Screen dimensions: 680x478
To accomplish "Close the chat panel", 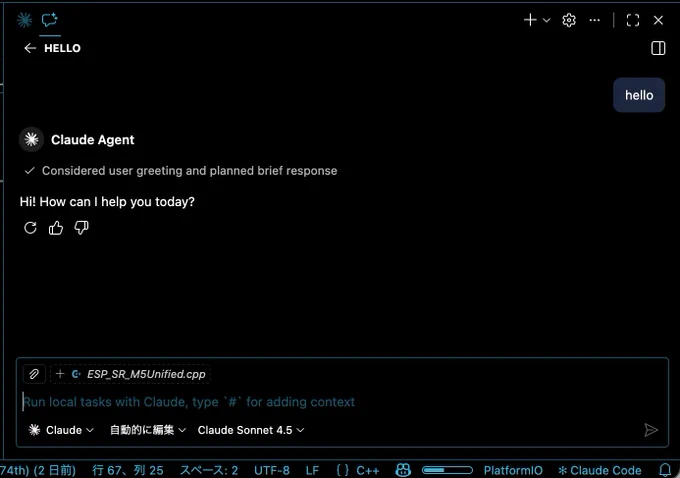I will (x=658, y=20).
